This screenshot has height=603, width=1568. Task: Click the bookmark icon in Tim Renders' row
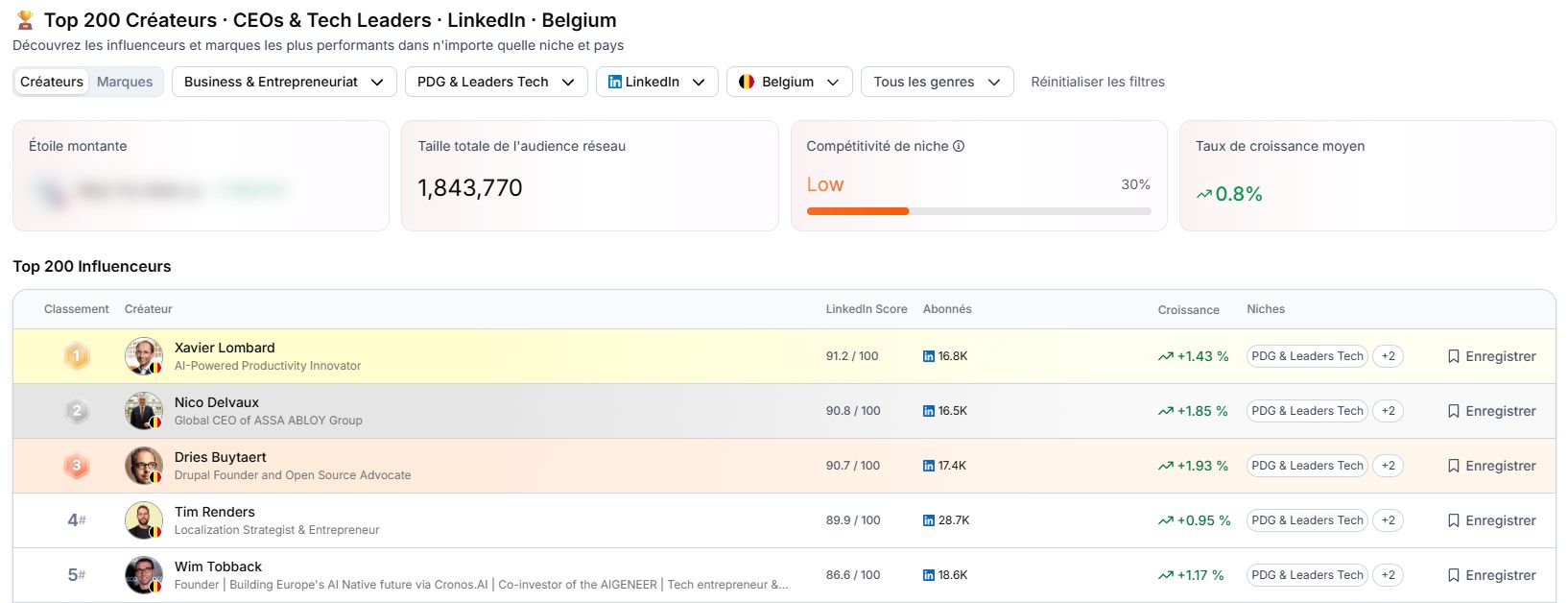pos(1454,520)
